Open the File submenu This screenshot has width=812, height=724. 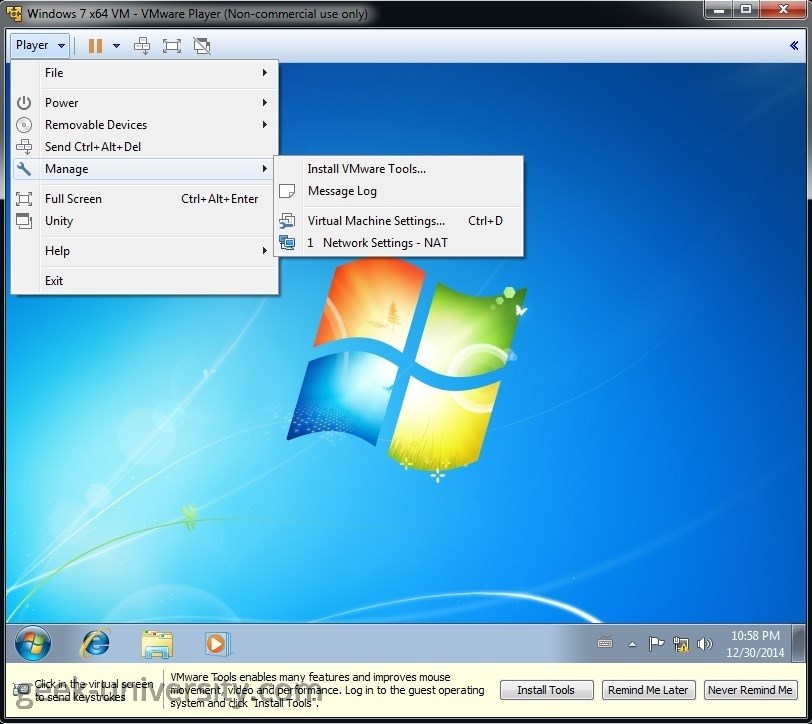click(x=145, y=73)
